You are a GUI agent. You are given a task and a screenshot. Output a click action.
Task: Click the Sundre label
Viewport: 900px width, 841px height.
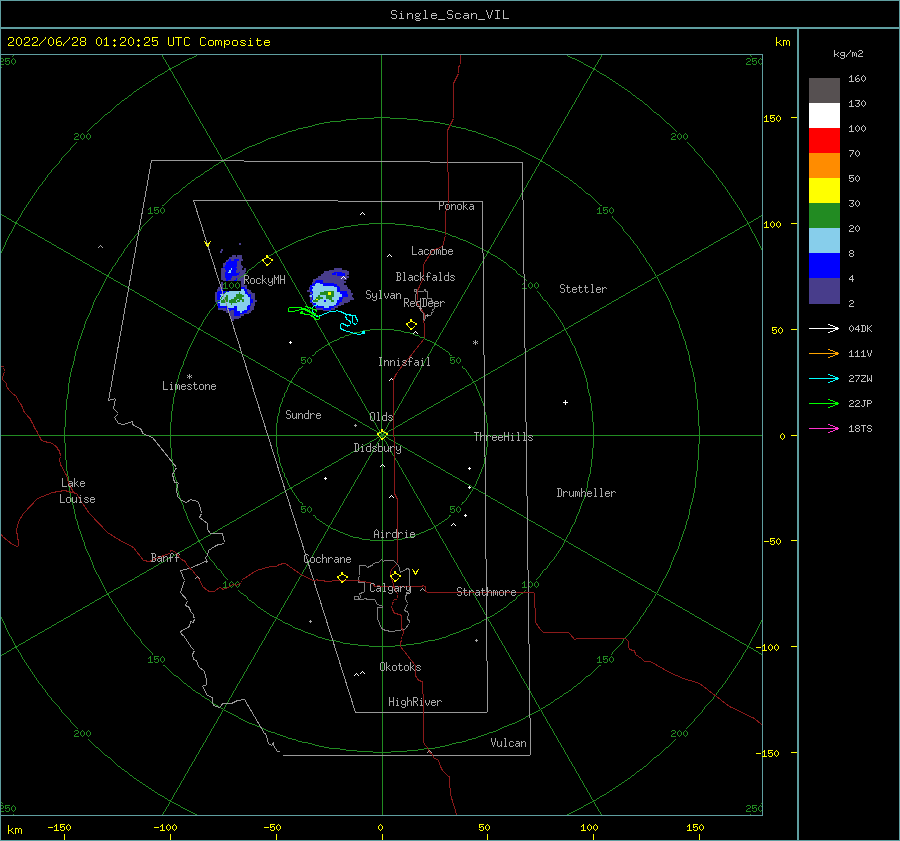tap(303, 414)
